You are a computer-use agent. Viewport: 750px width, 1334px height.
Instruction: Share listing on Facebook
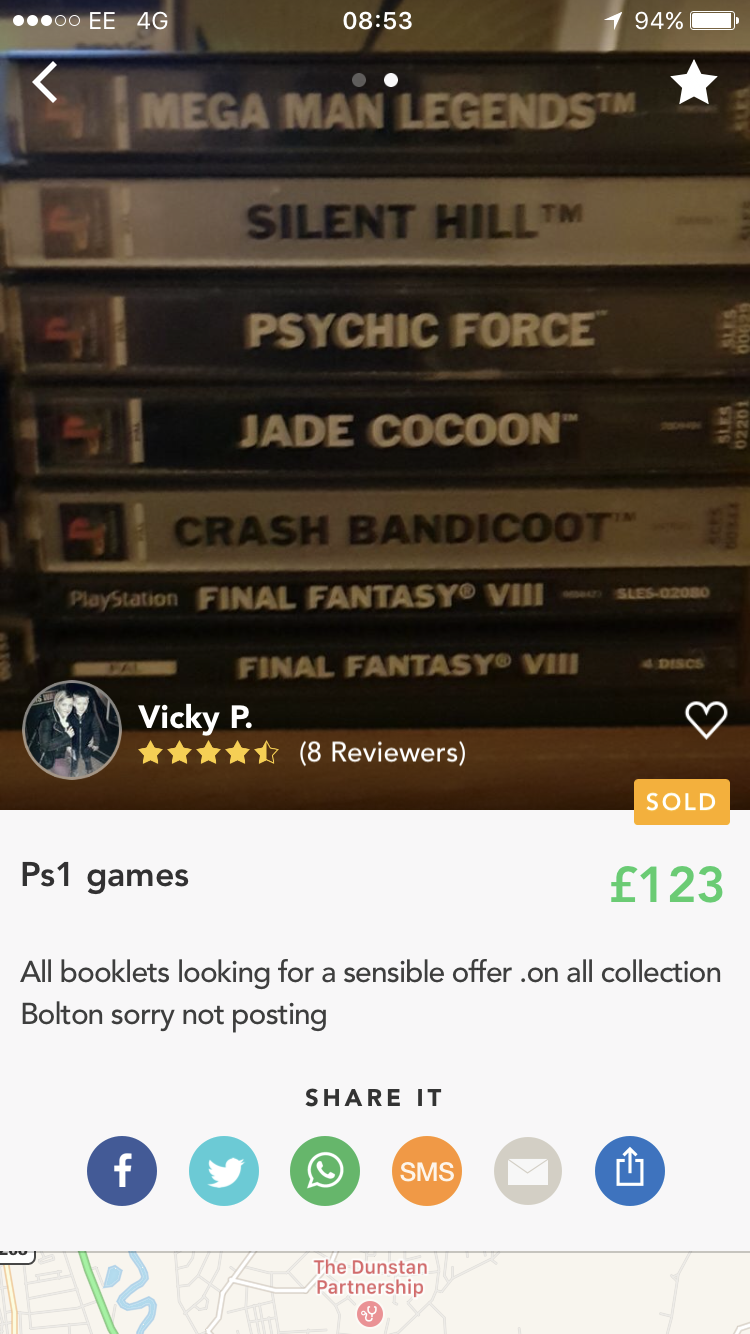pos(122,1171)
